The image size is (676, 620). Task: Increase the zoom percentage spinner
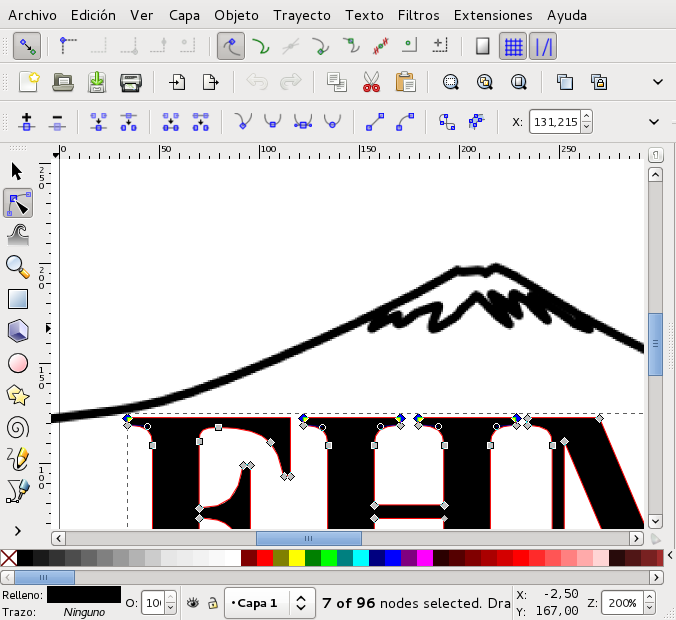(x=649, y=598)
